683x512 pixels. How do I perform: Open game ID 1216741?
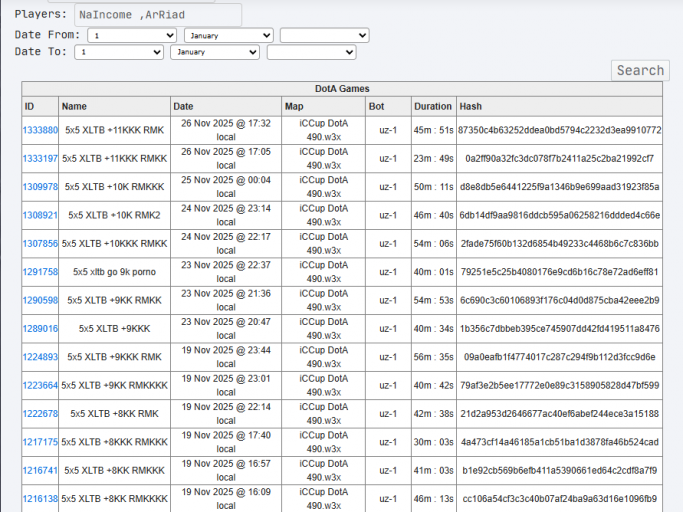[x=40, y=470]
